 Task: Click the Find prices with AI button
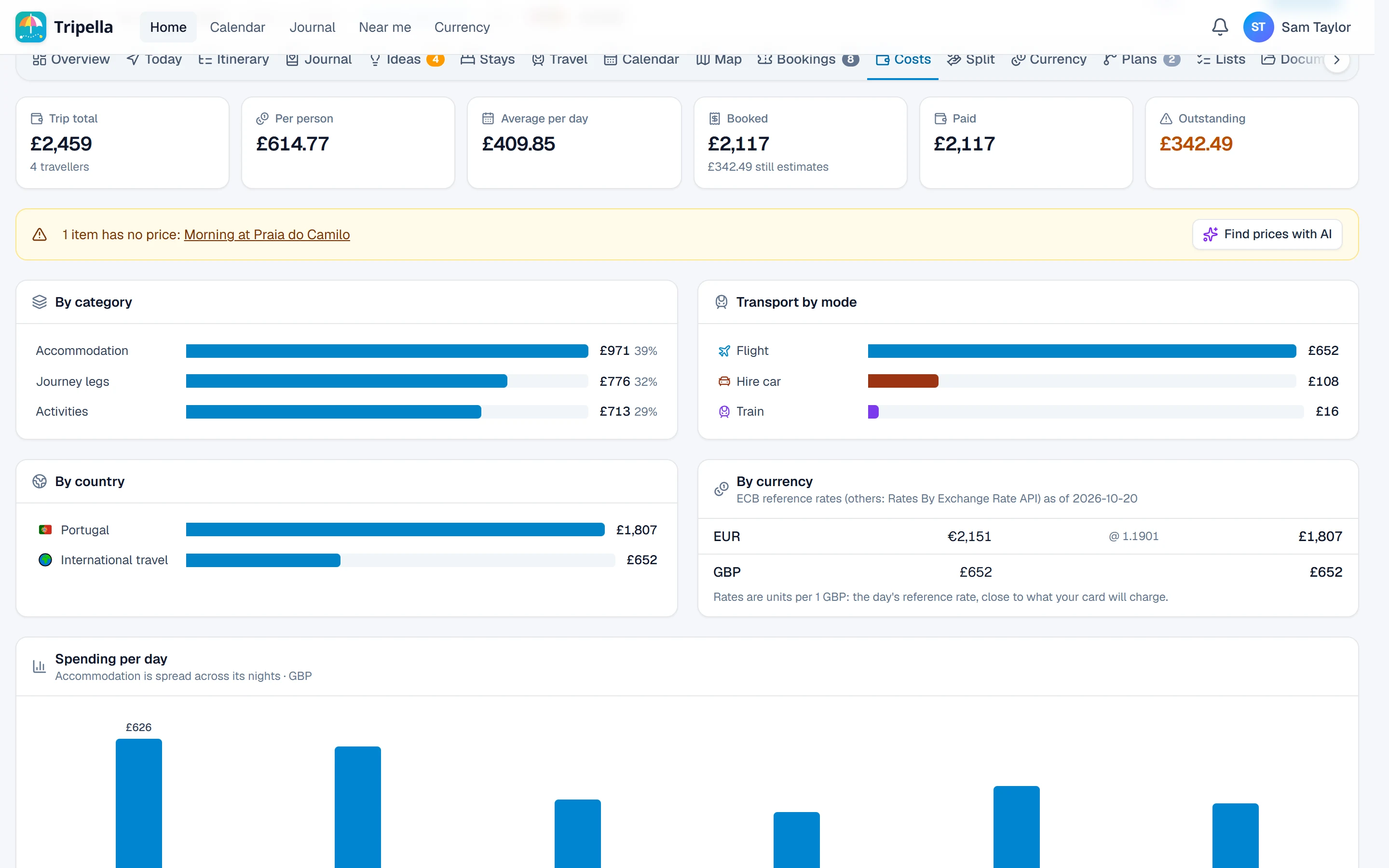1267,234
